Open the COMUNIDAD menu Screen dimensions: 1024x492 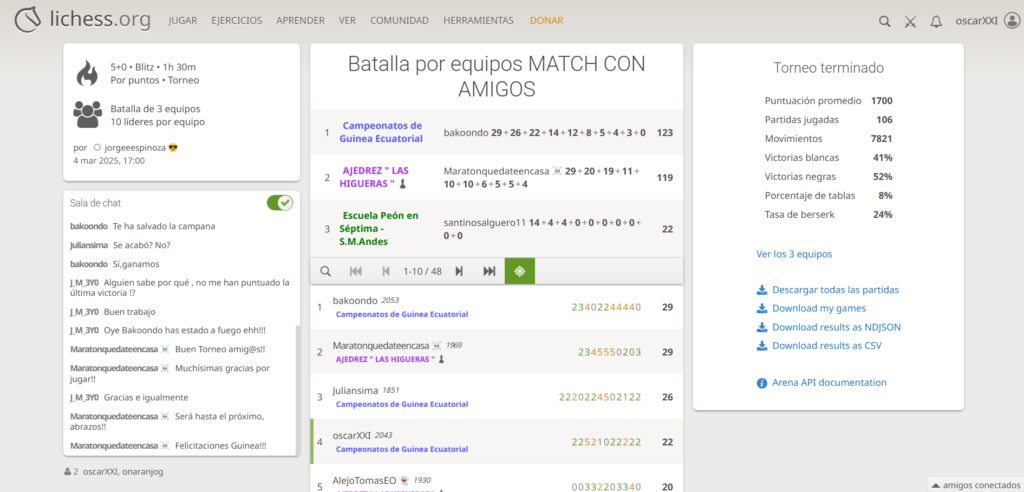pyautogui.click(x=400, y=21)
